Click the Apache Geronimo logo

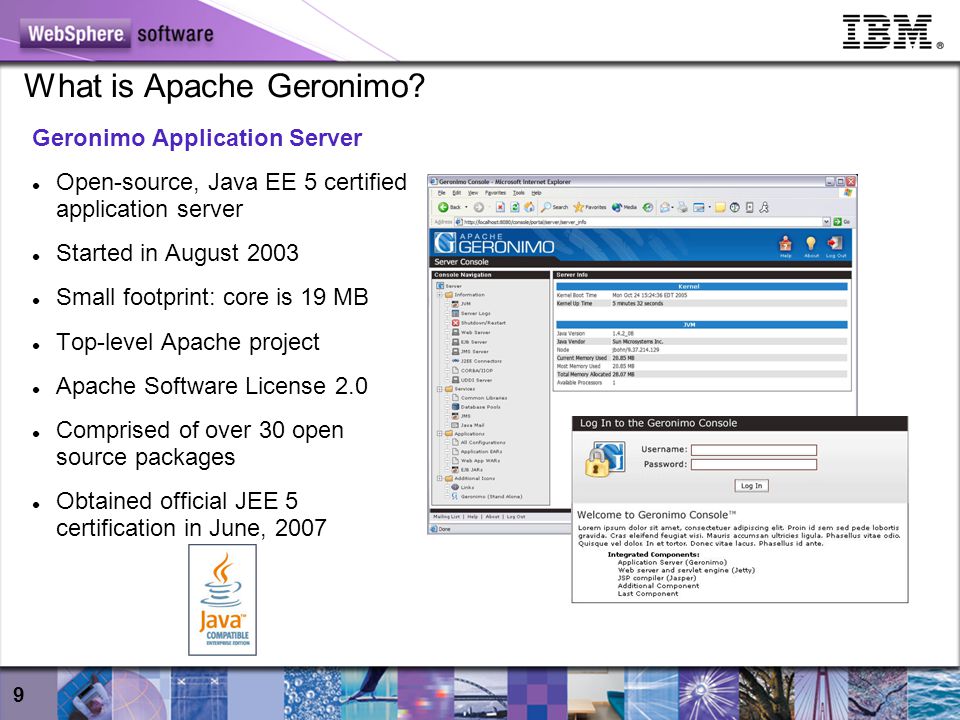[x=493, y=243]
